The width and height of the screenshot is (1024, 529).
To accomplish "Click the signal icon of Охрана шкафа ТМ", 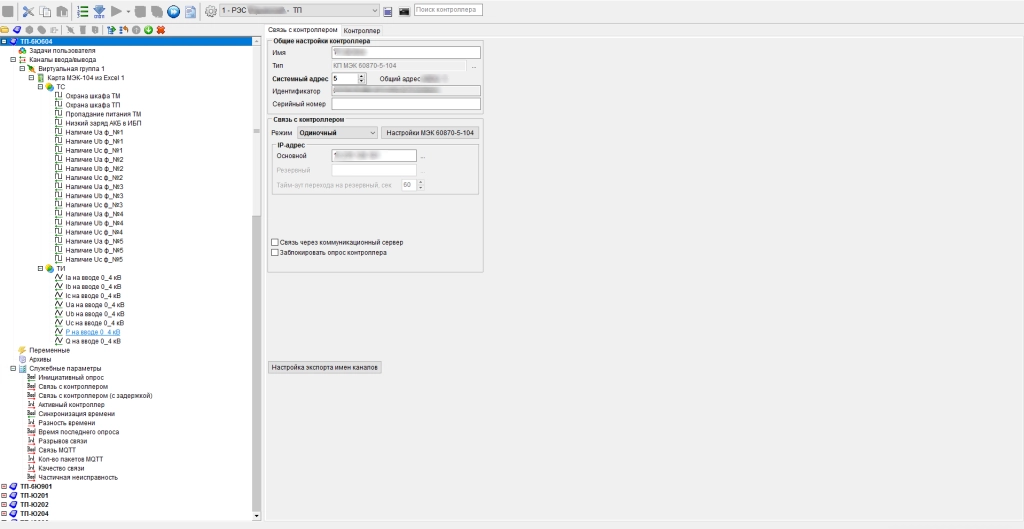I will tap(59, 96).
